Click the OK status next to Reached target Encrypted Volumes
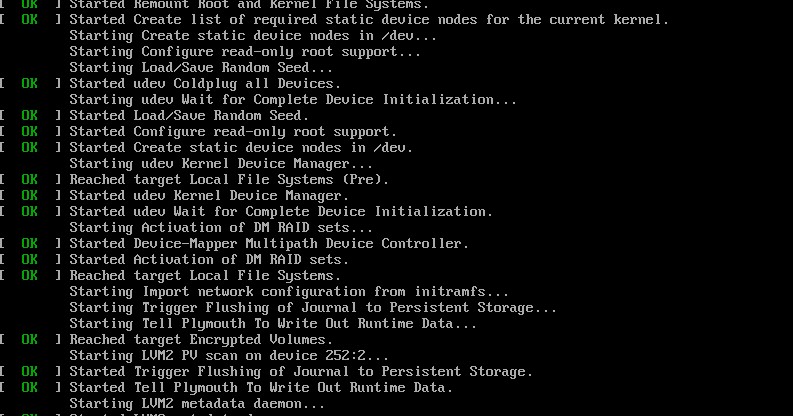The height and width of the screenshot is (416, 793). point(29,340)
